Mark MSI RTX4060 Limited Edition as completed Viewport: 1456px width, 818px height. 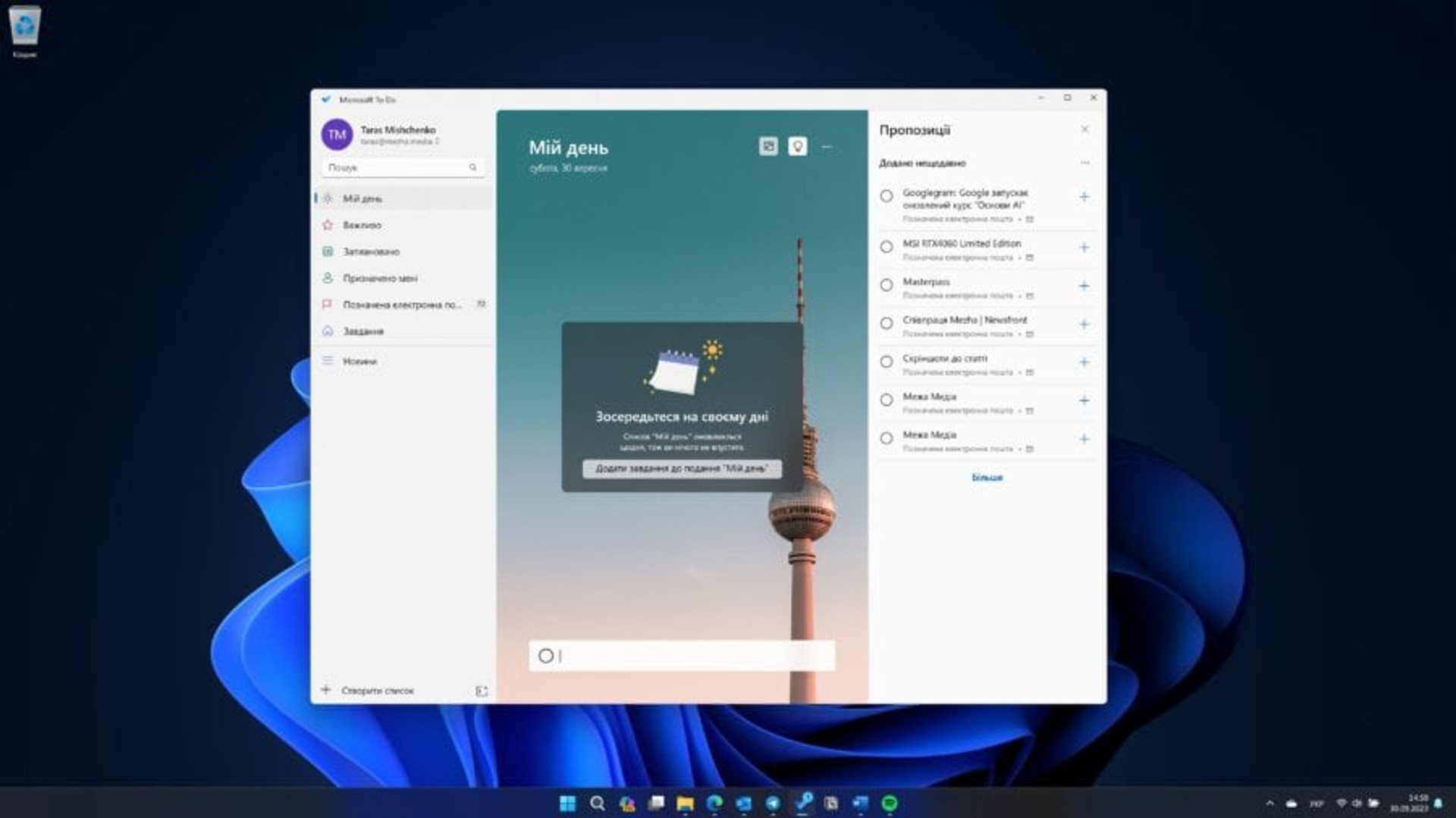tap(886, 247)
